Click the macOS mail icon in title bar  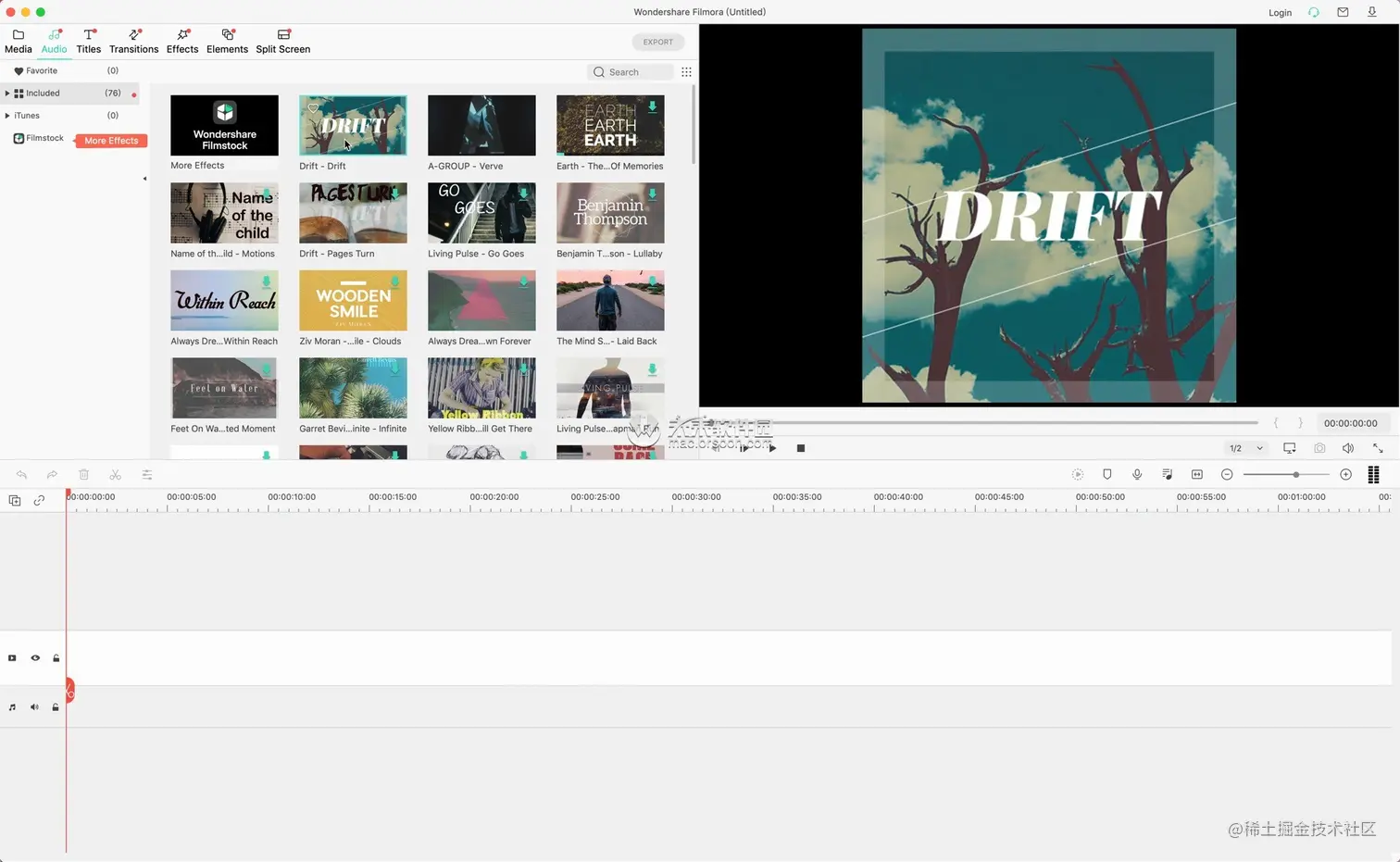[1343, 12]
